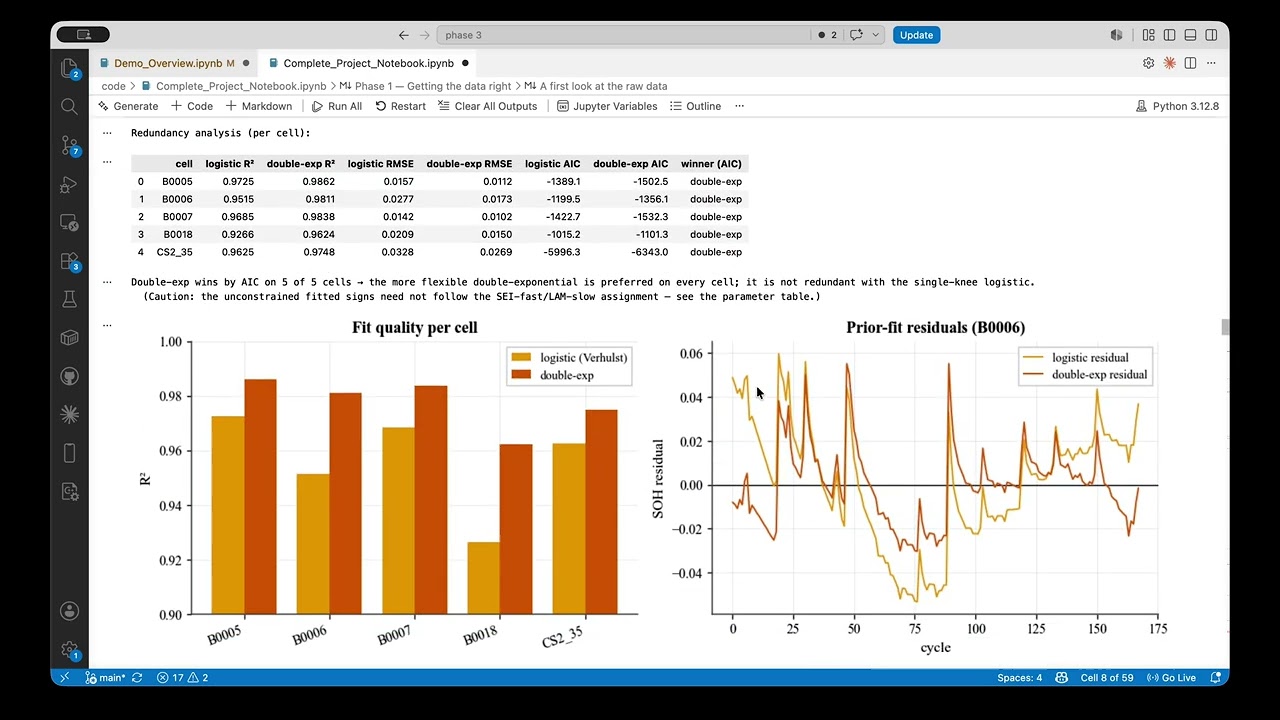1280x720 pixels.
Task: Click the 'main*' git branch in status bar
Action: coord(106,678)
